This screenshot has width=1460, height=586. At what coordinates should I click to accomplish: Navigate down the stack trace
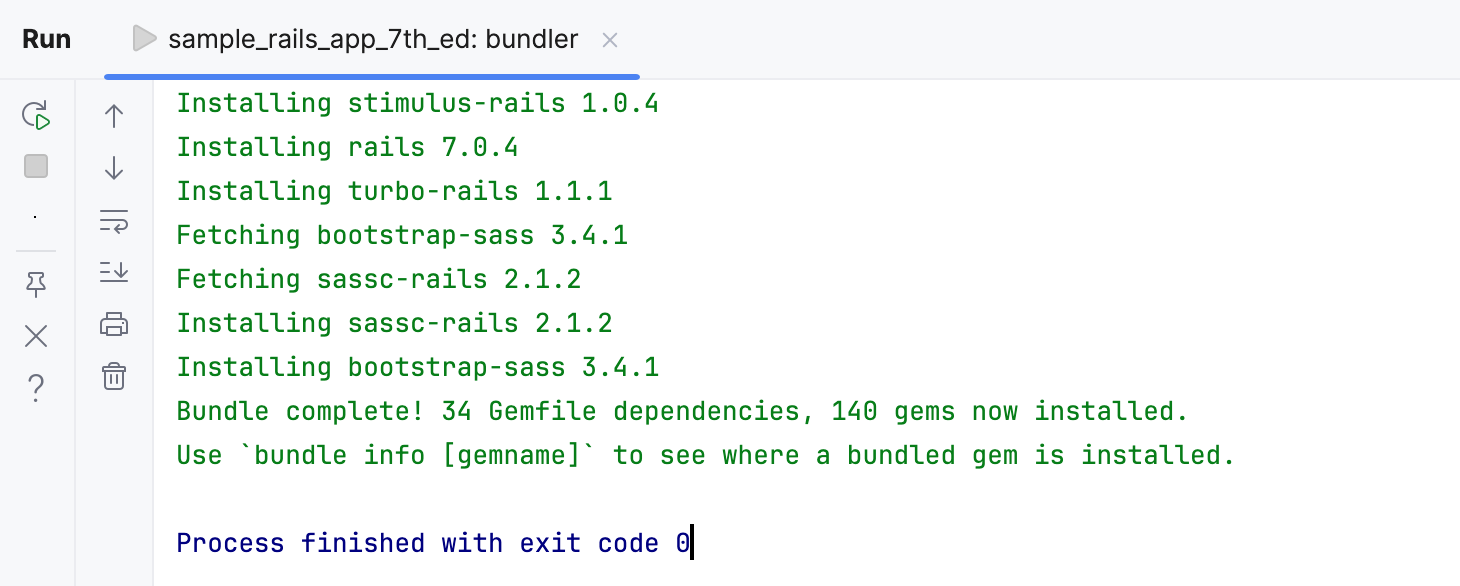click(x=113, y=168)
